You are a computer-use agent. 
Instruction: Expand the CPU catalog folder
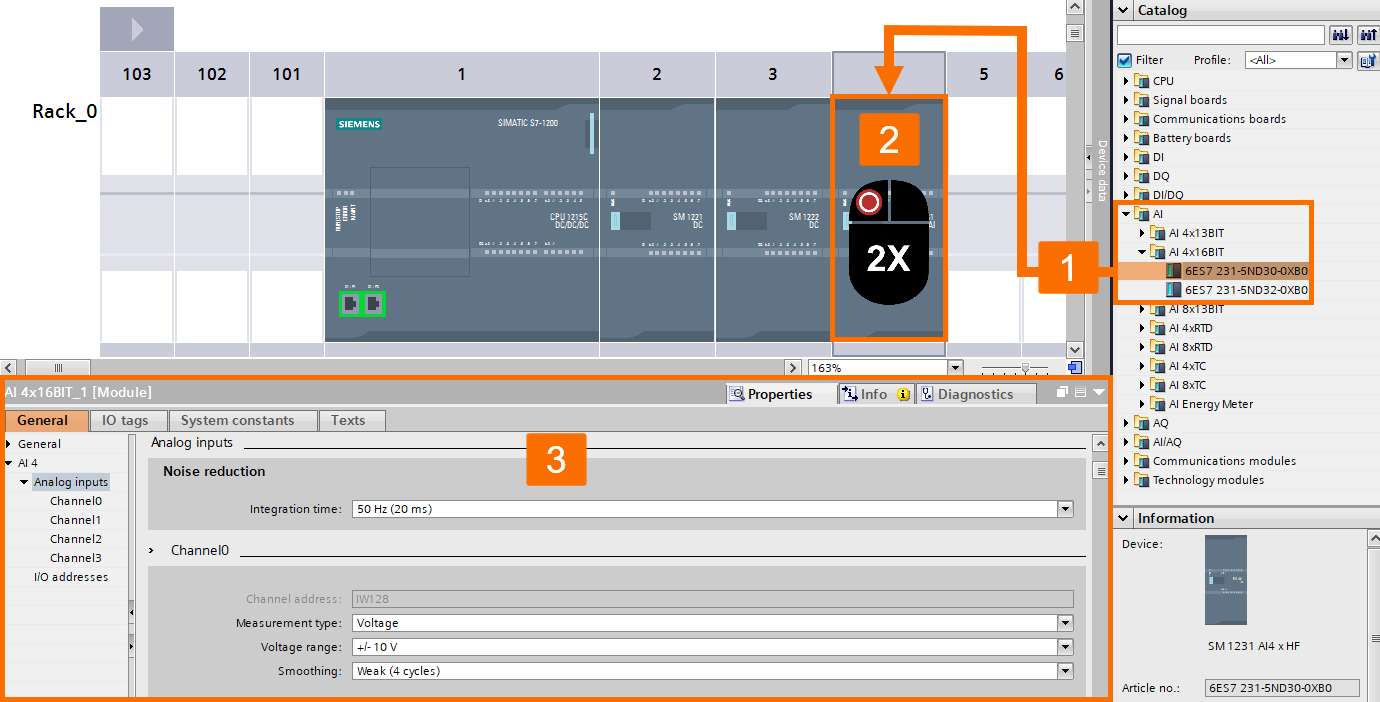pyautogui.click(x=1126, y=81)
